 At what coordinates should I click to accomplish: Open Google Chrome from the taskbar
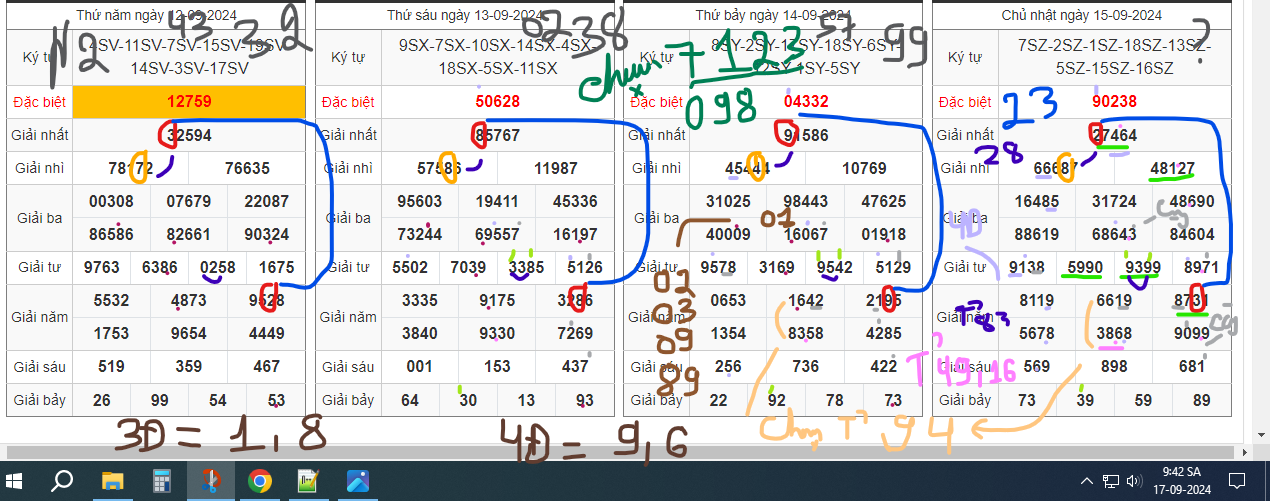(260, 481)
